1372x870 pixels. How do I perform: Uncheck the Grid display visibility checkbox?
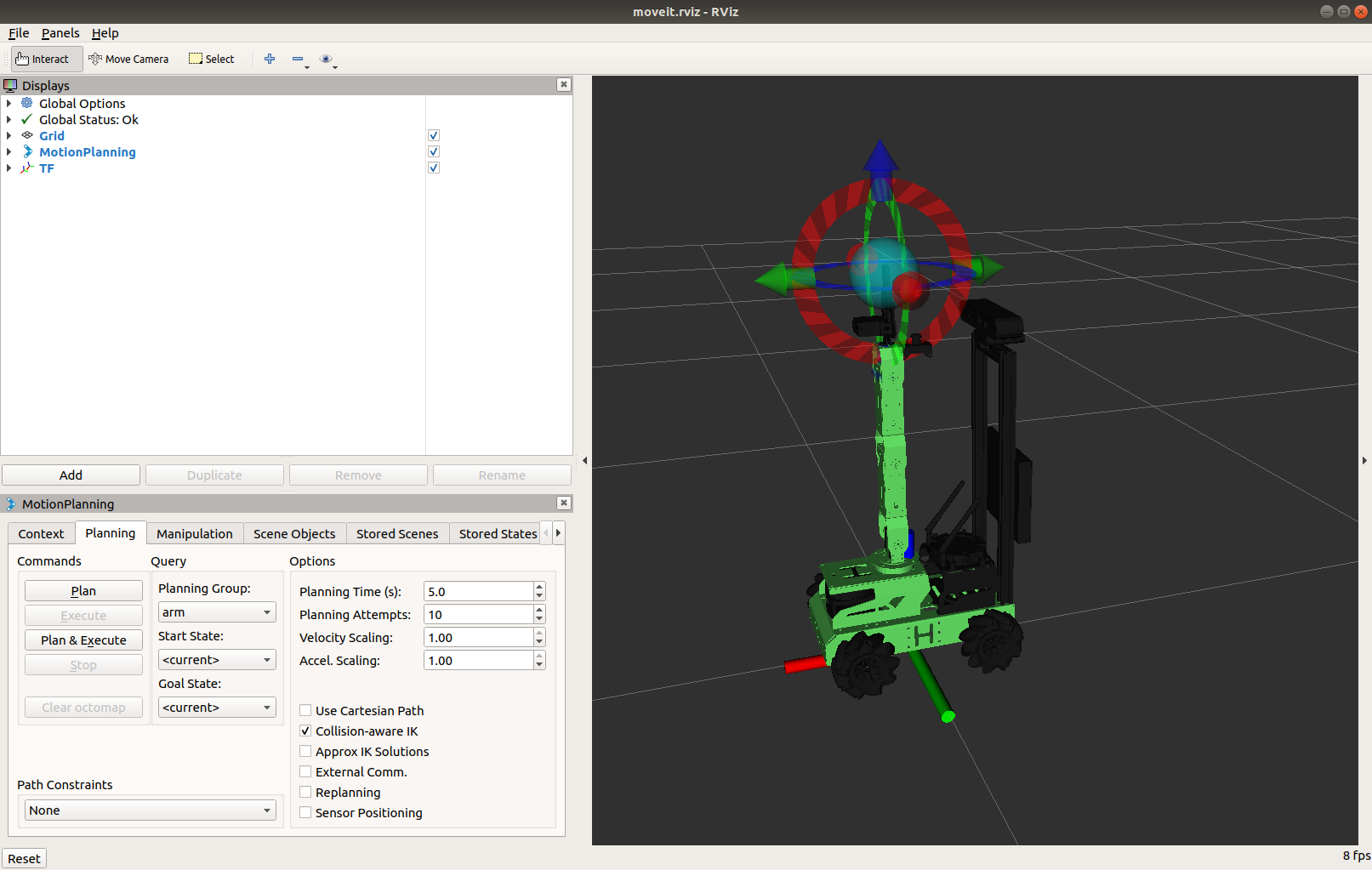(x=434, y=135)
